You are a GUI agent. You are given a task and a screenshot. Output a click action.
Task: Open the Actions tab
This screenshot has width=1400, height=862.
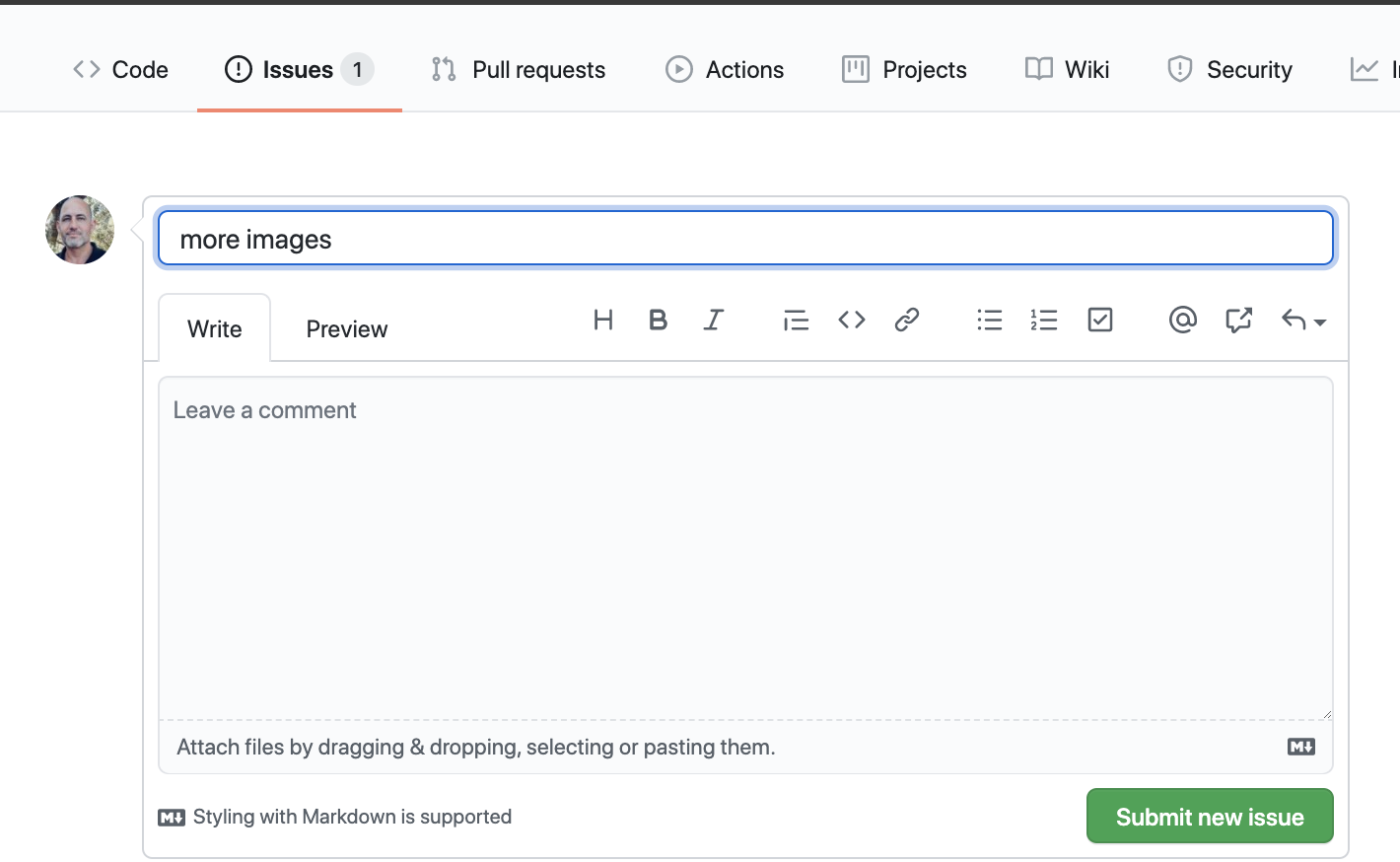click(x=725, y=69)
